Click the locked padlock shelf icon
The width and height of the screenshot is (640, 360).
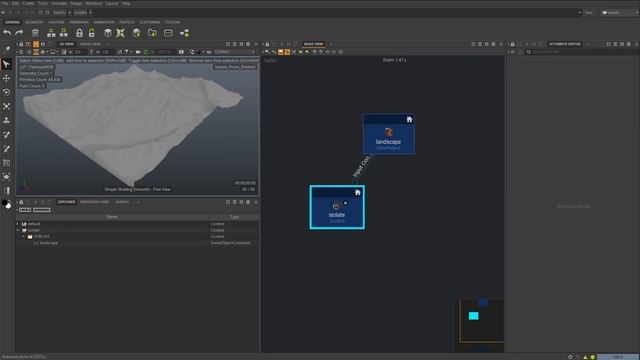79,33
